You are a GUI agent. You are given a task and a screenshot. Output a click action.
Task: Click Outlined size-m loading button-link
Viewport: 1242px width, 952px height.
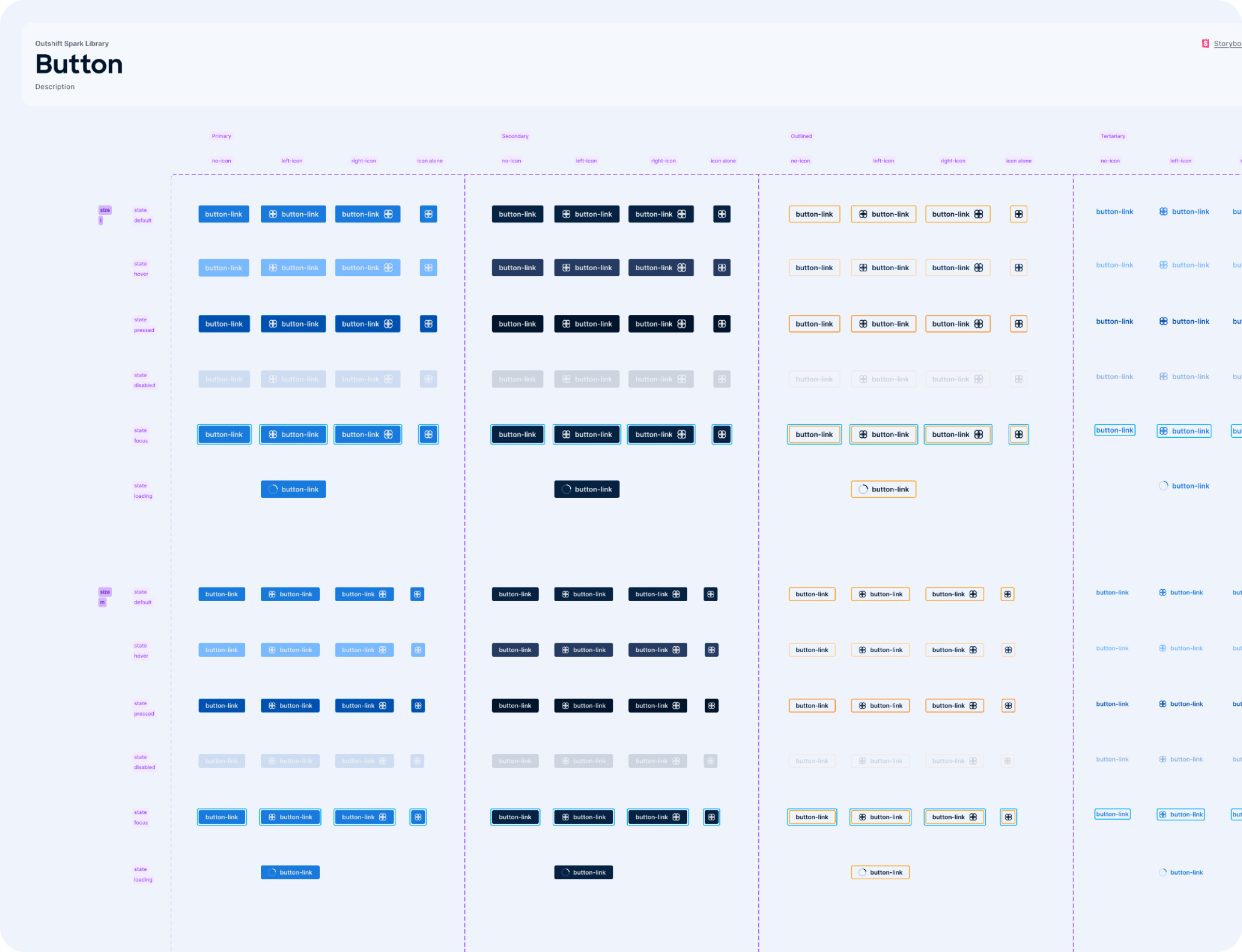pyautogui.click(x=880, y=872)
